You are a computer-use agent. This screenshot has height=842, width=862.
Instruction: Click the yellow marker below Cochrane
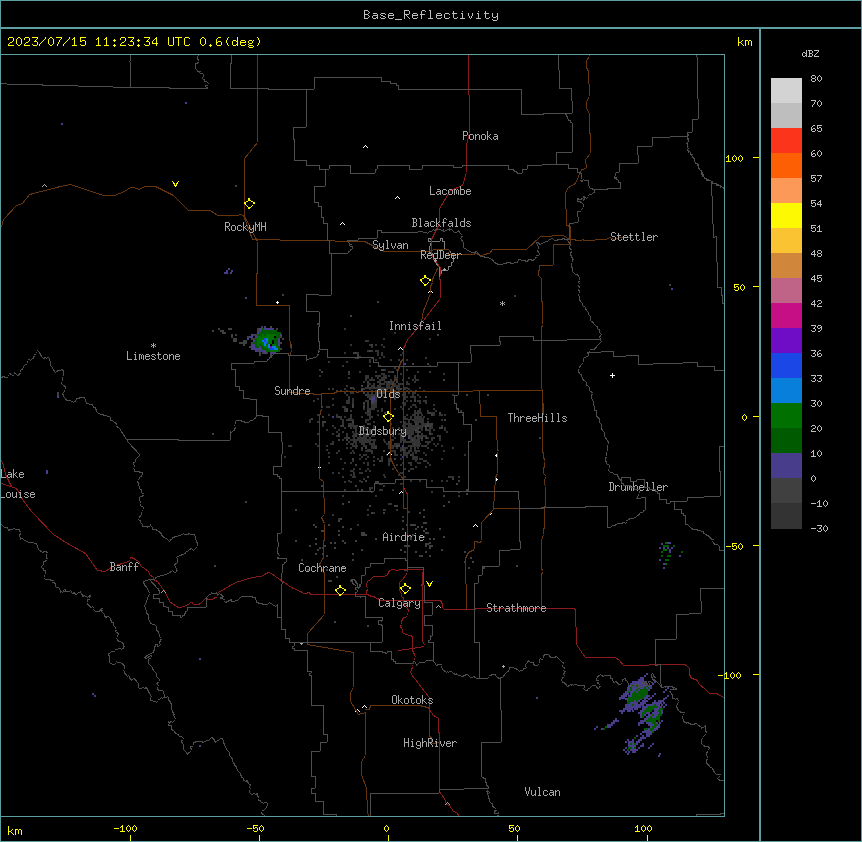340,591
